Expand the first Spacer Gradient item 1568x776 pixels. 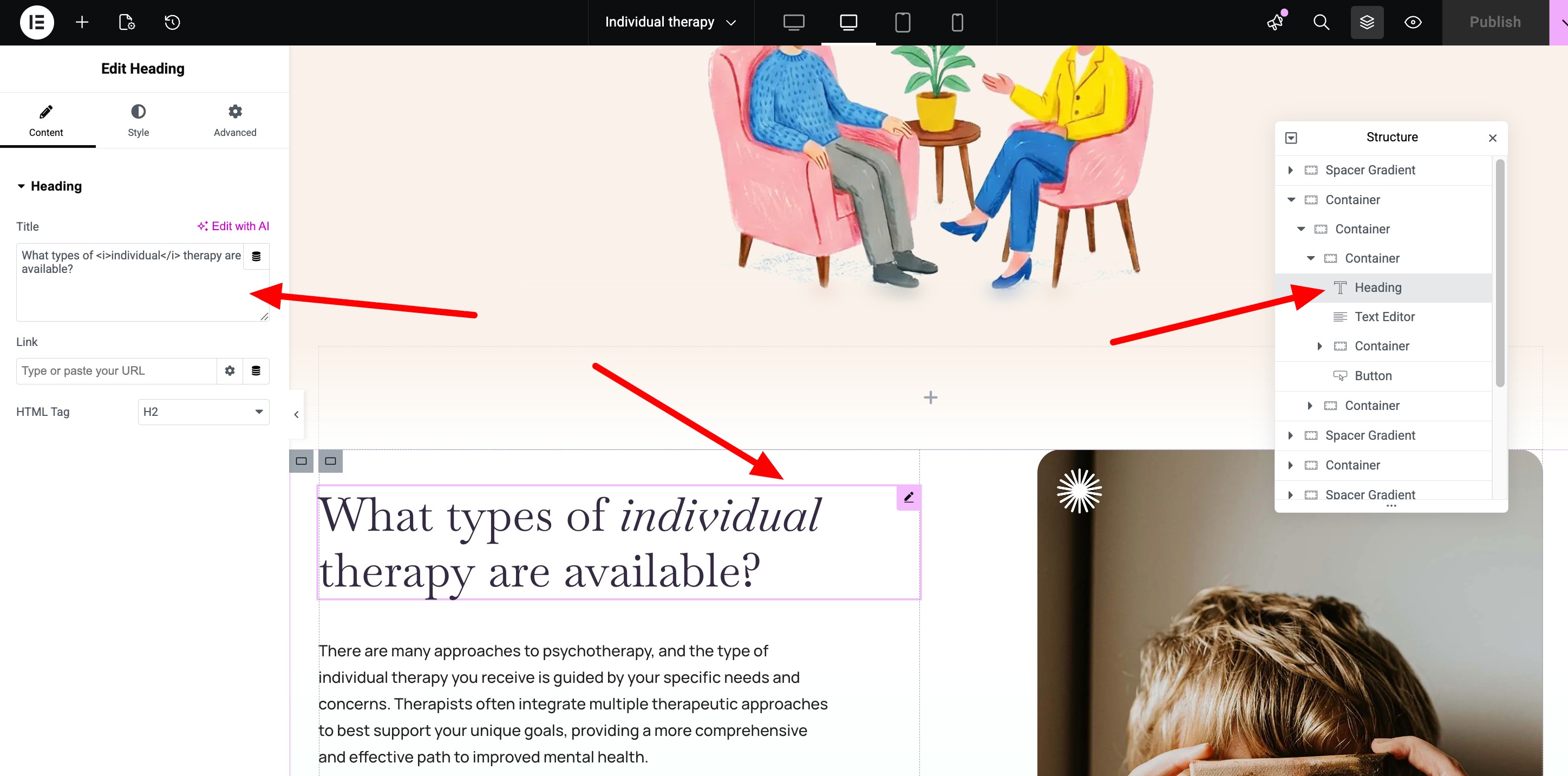click(x=1290, y=170)
